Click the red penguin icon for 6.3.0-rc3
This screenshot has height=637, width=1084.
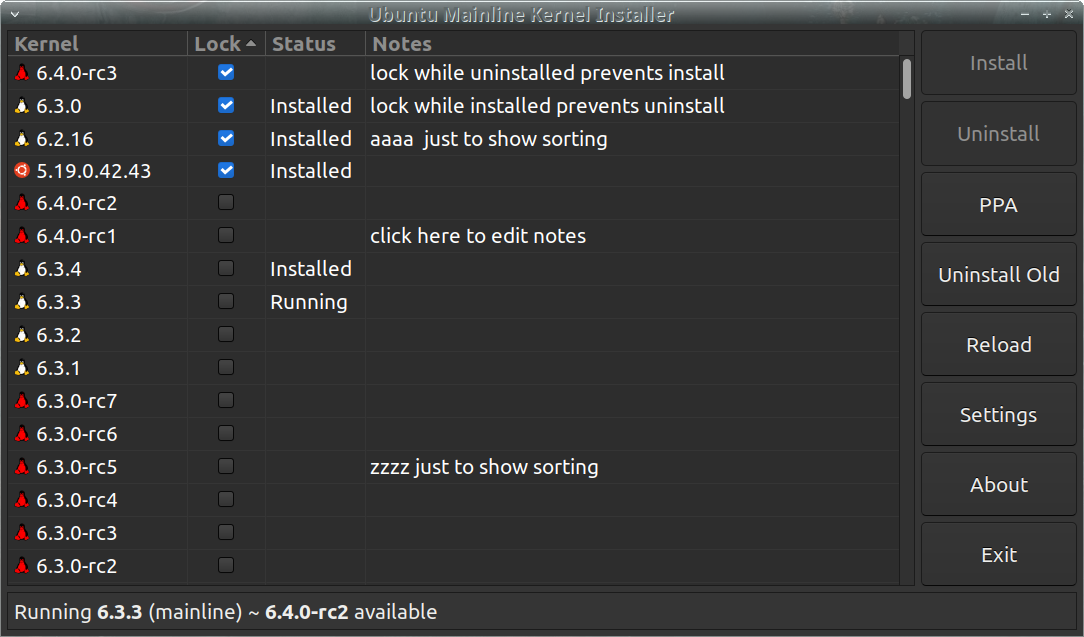coord(22,533)
